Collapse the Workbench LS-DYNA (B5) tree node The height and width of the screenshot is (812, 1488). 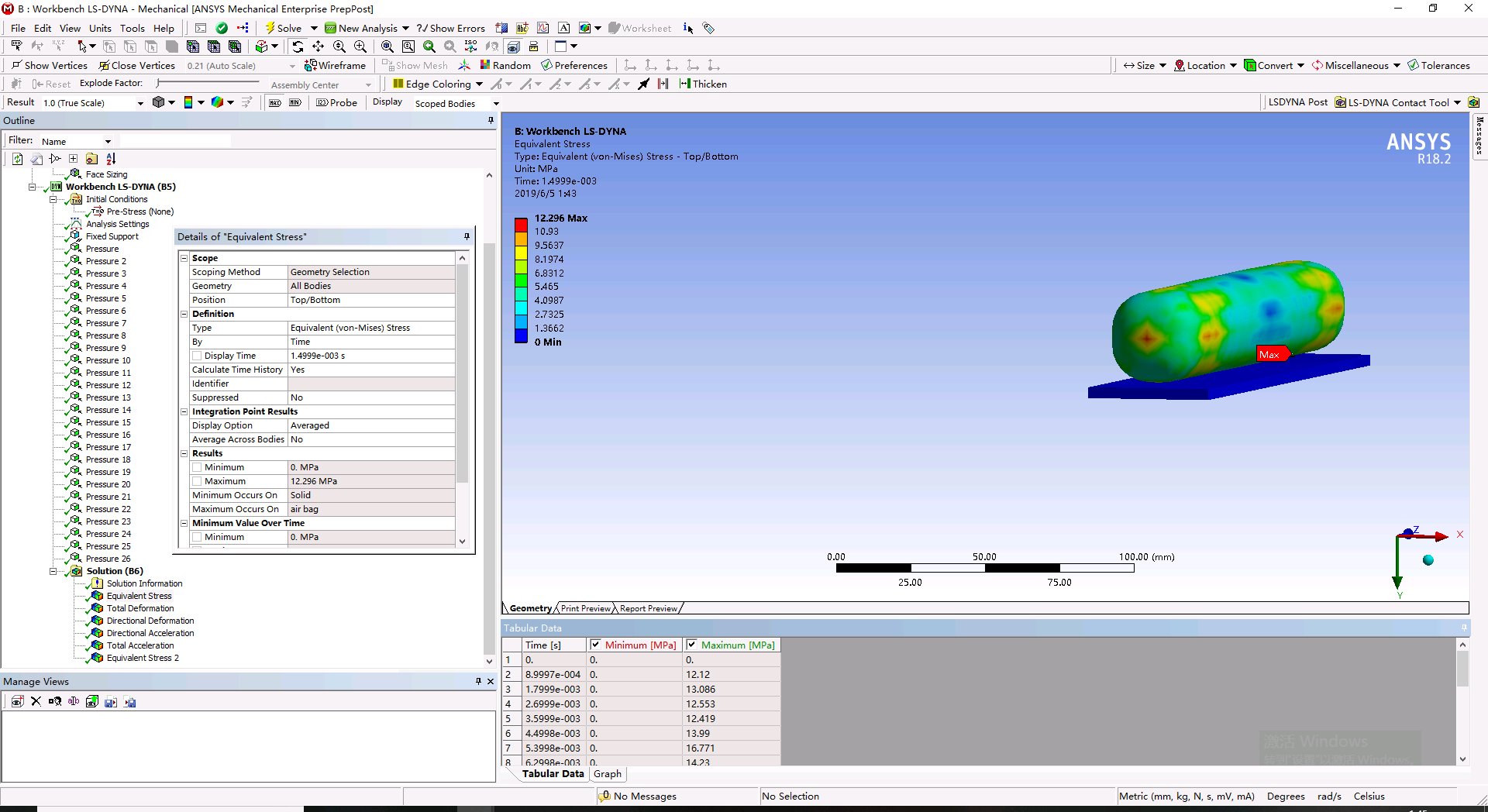click(x=33, y=187)
